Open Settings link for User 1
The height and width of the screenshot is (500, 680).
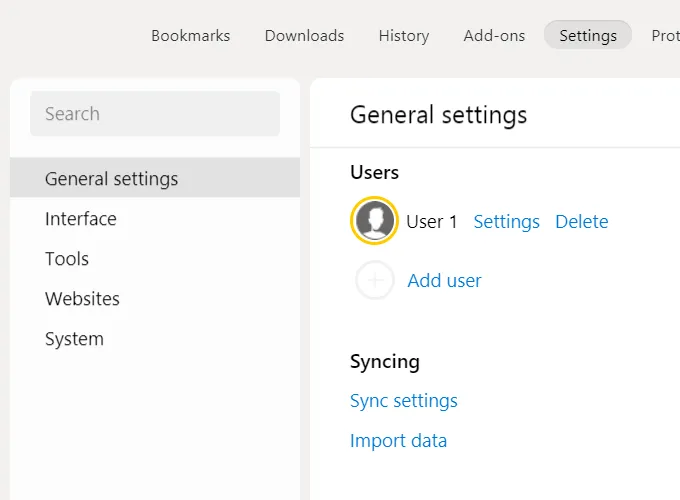(506, 222)
